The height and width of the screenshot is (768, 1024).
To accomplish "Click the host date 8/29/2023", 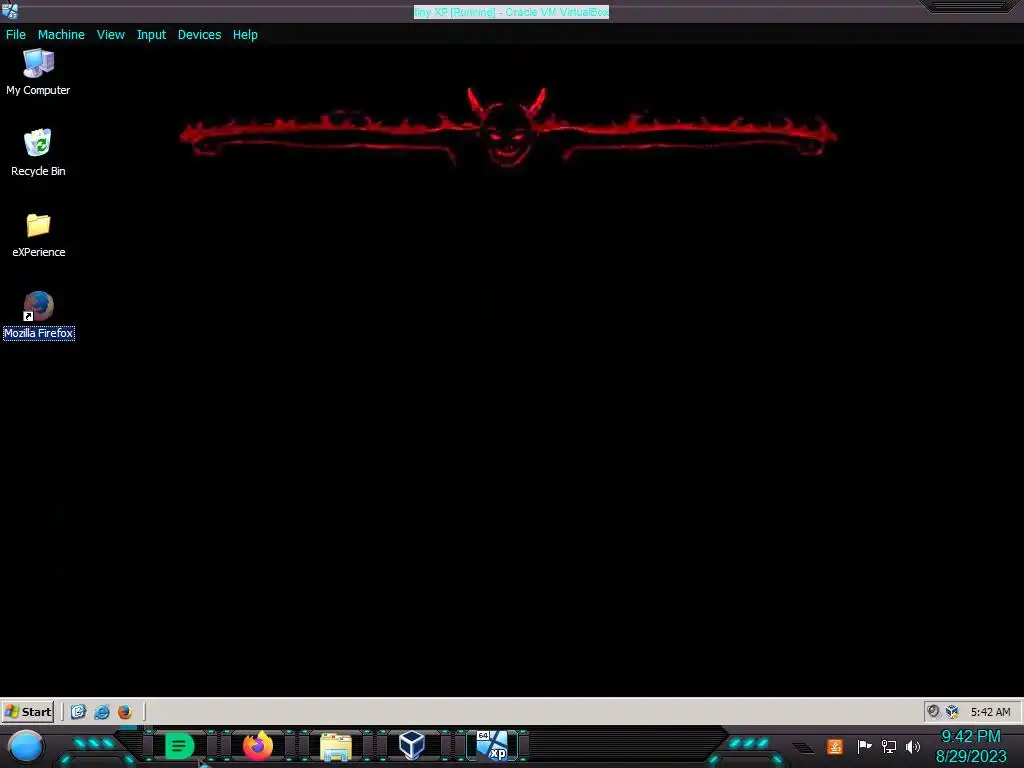I will (971, 756).
